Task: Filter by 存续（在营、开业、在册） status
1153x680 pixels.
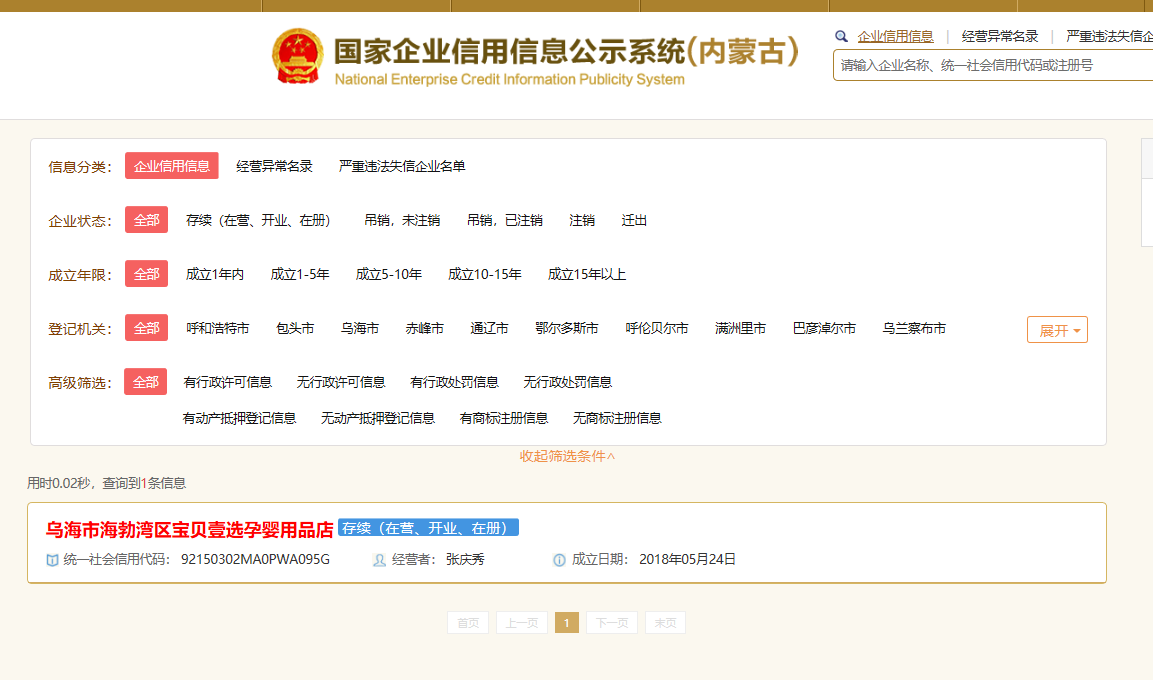Action: [x=259, y=221]
